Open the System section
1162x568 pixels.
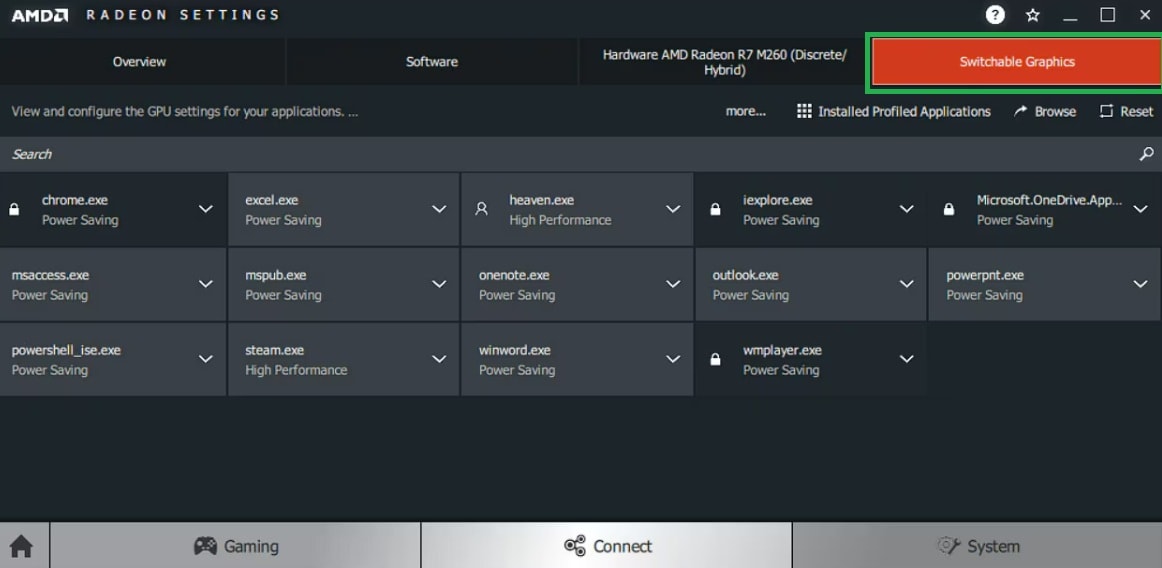click(x=977, y=546)
